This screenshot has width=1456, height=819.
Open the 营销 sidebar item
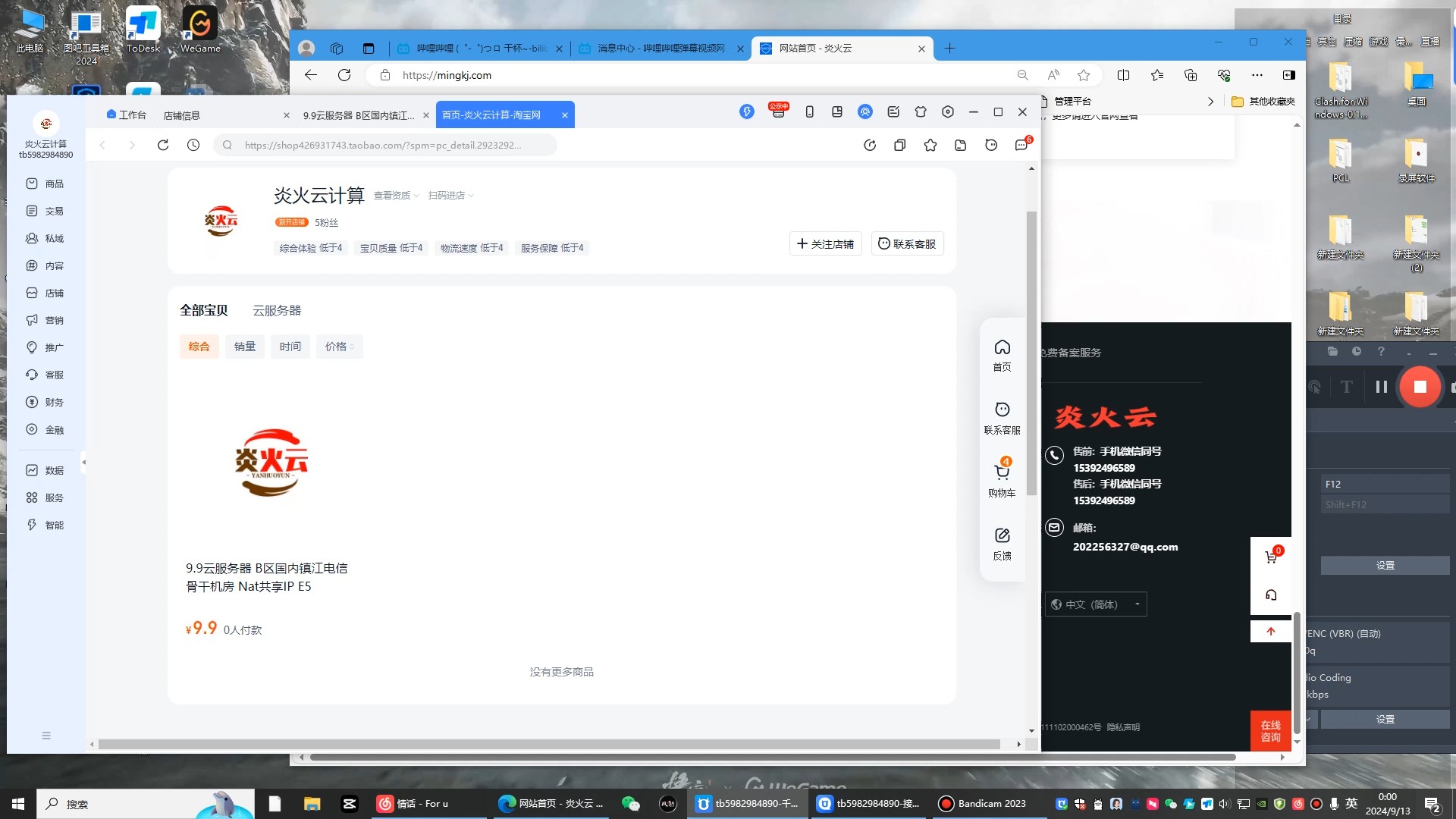(x=45, y=320)
